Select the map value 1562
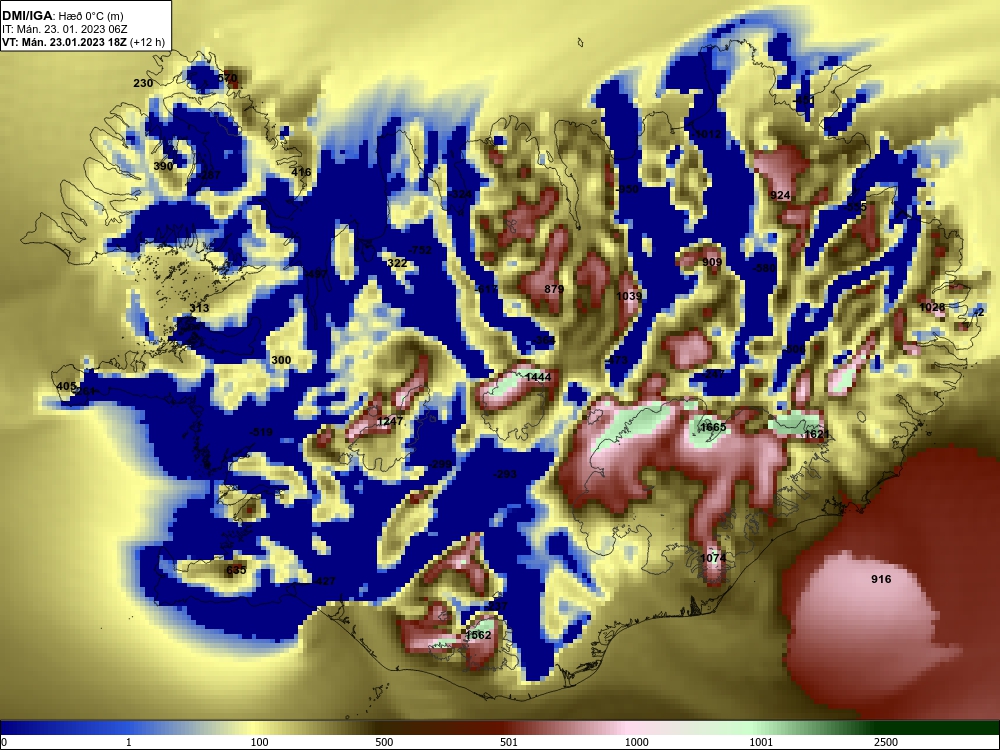Viewport: 1000px width, 750px height. click(478, 635)
